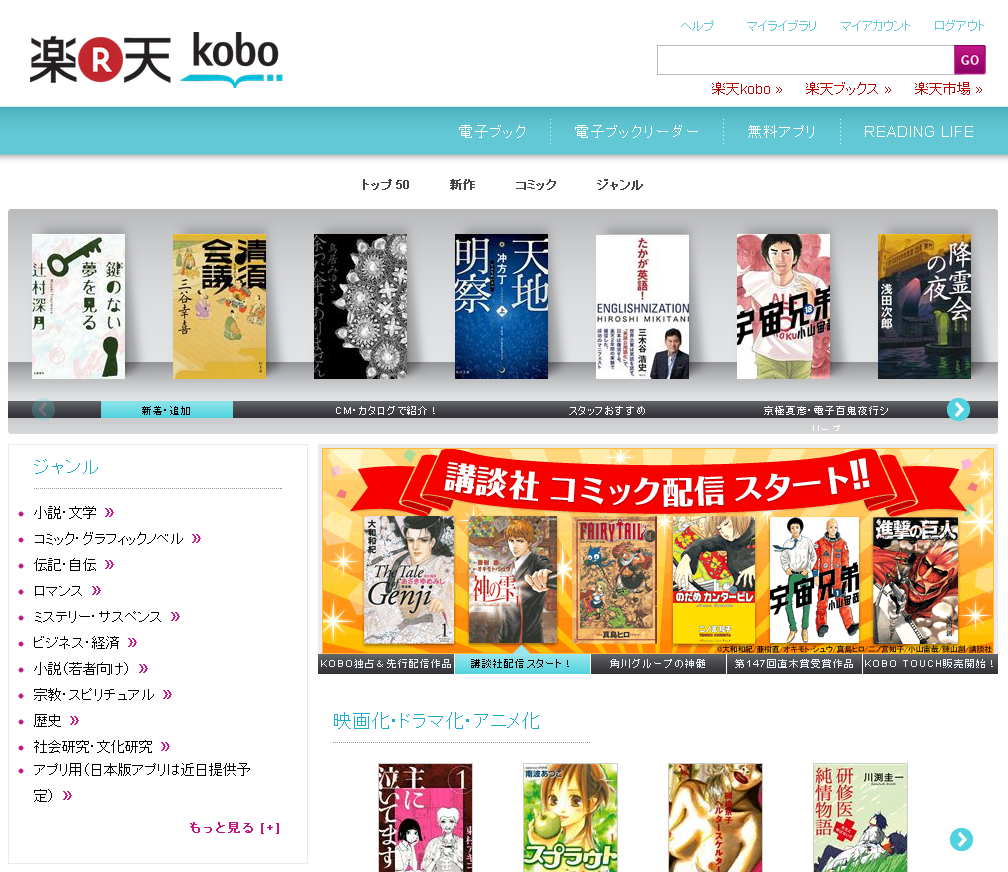Open The Tale of Genji banner cover
The height and width of the screenshot is (872, 1008).
click(409, 580)
